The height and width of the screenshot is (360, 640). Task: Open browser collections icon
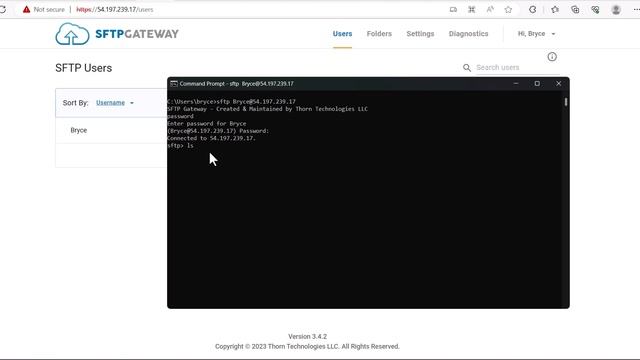575,9
